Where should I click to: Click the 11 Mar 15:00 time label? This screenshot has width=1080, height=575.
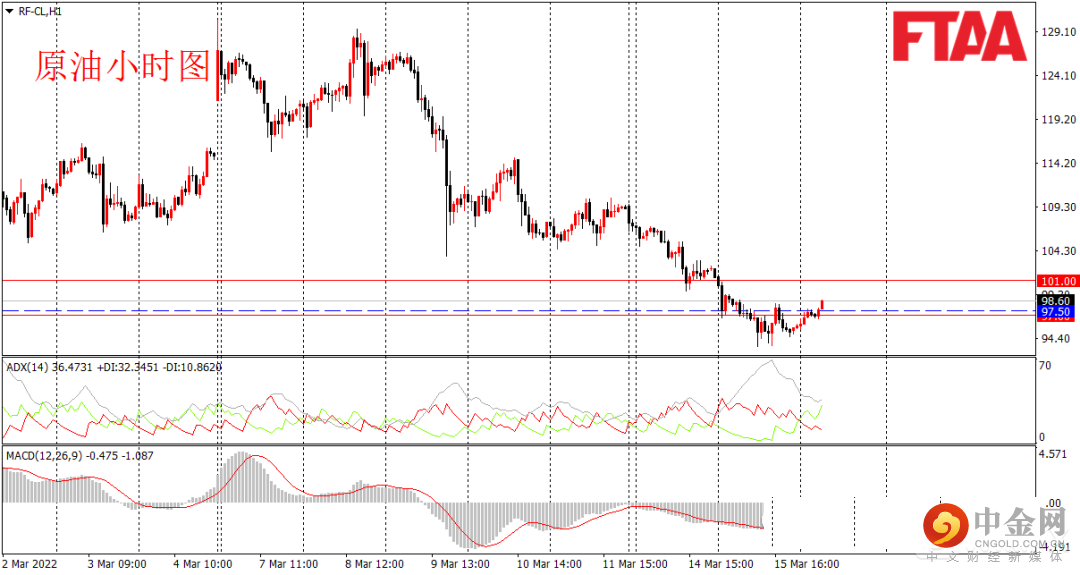point(635,564)
